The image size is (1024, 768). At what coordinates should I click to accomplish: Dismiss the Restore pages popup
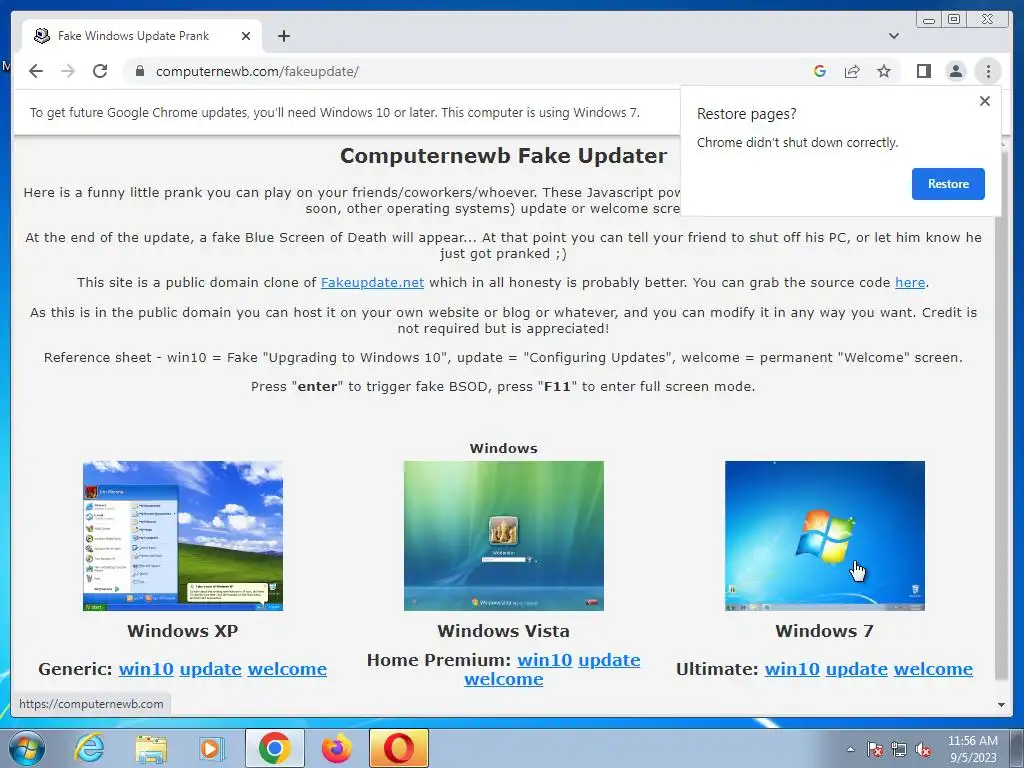[985, 101]
